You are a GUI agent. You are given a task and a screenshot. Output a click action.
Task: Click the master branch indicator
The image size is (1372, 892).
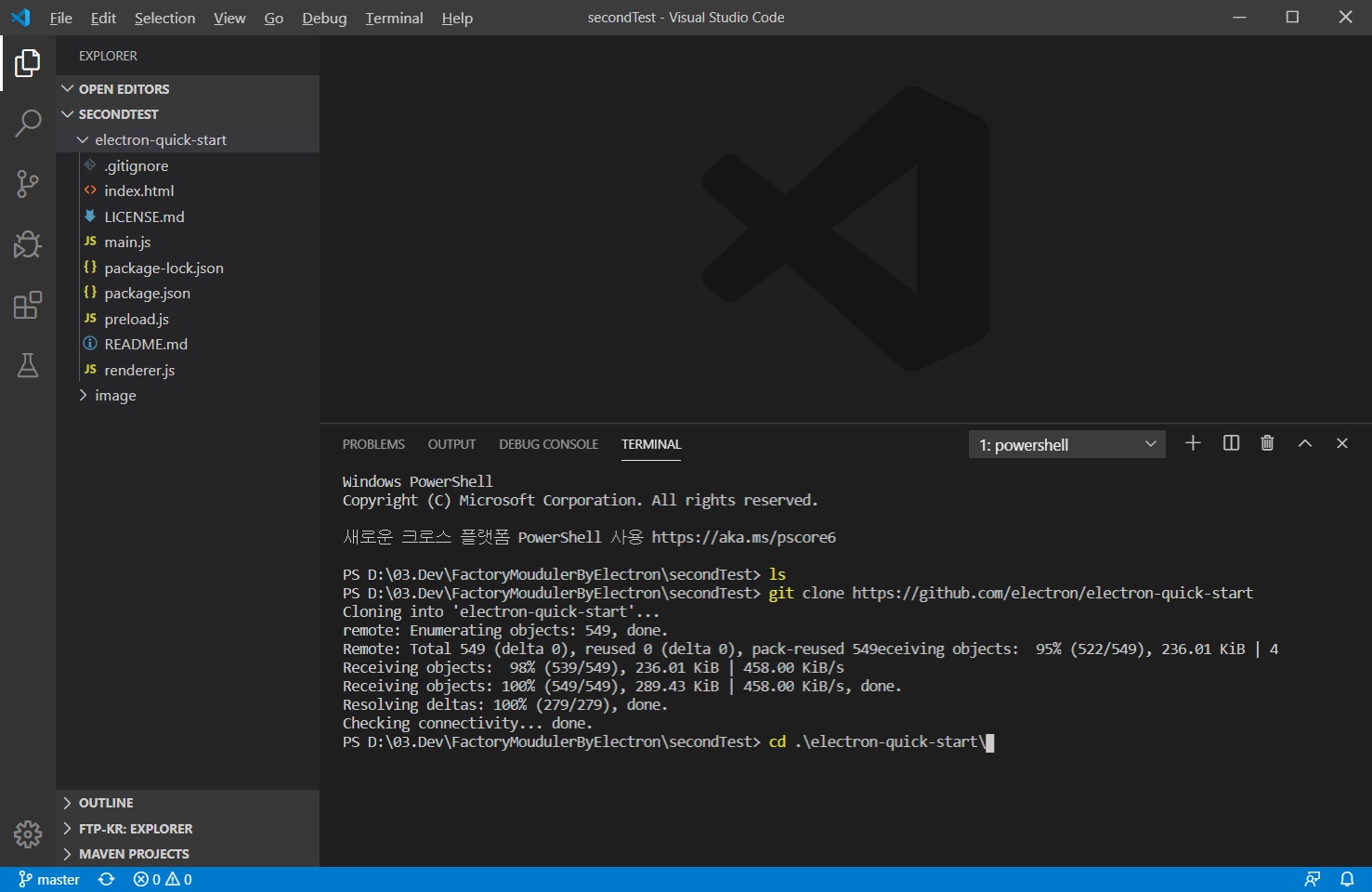click(x=49, y=879)
